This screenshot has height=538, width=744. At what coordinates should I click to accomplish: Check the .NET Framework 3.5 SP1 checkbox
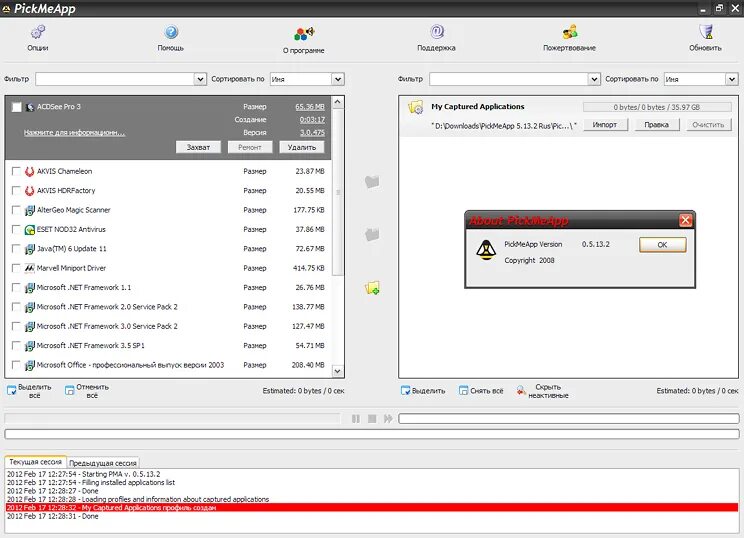click(16, 346)
